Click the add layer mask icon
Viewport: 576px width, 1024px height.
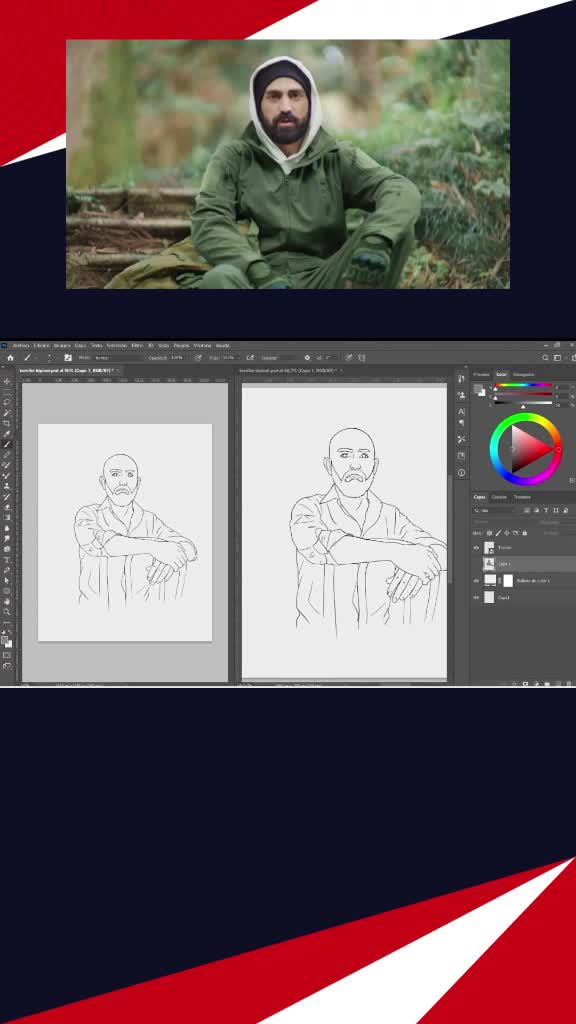click(525, 684)
